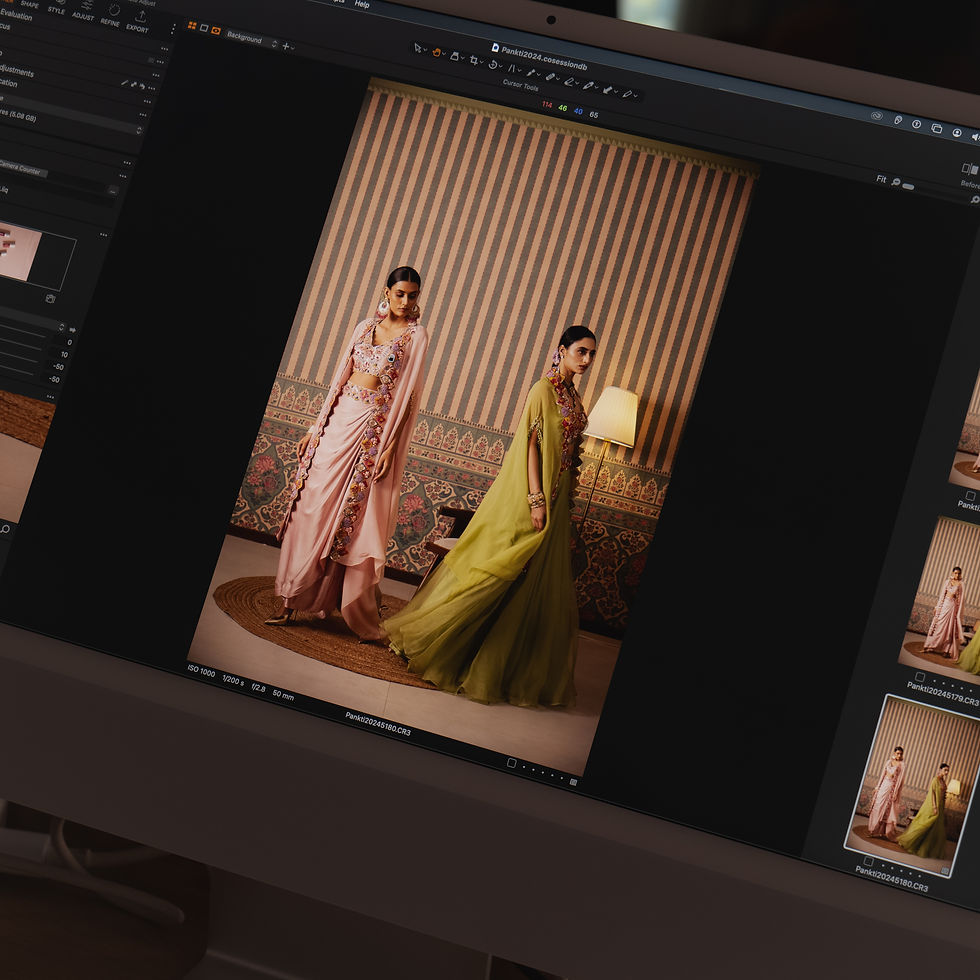Open Pan hand tool options chevron
The height and width of the screenshot is (980, 980).
444,53
